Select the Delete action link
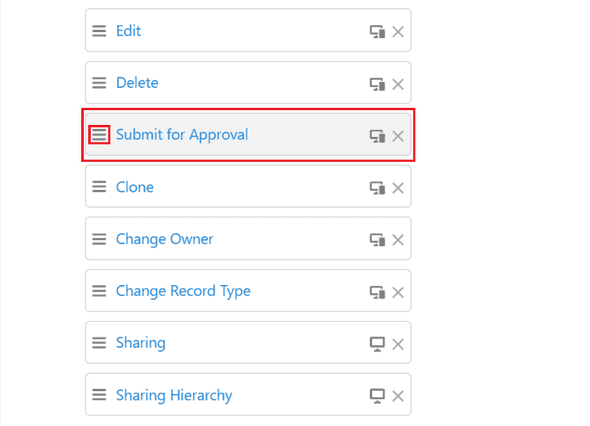This screenshot has width=590, height=426. (137, 83)
